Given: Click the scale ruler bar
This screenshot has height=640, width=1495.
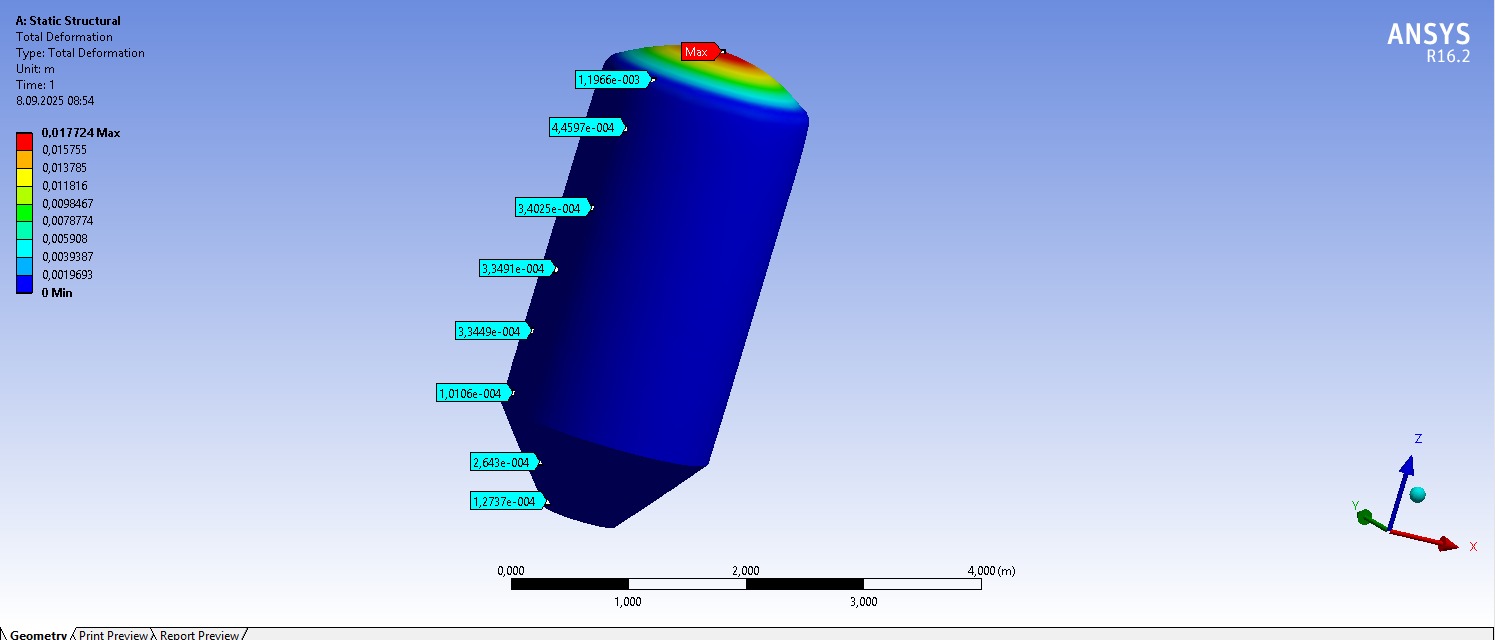Looking at the screenshot, I should pos(745,584).
